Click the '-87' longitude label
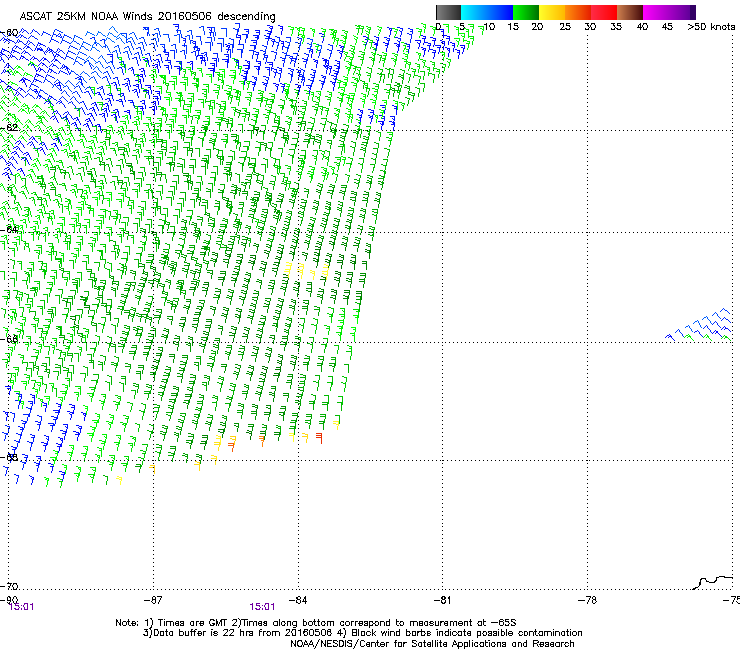Image resolution: width=740 pixels, height=650 pixels. point(153,600)
